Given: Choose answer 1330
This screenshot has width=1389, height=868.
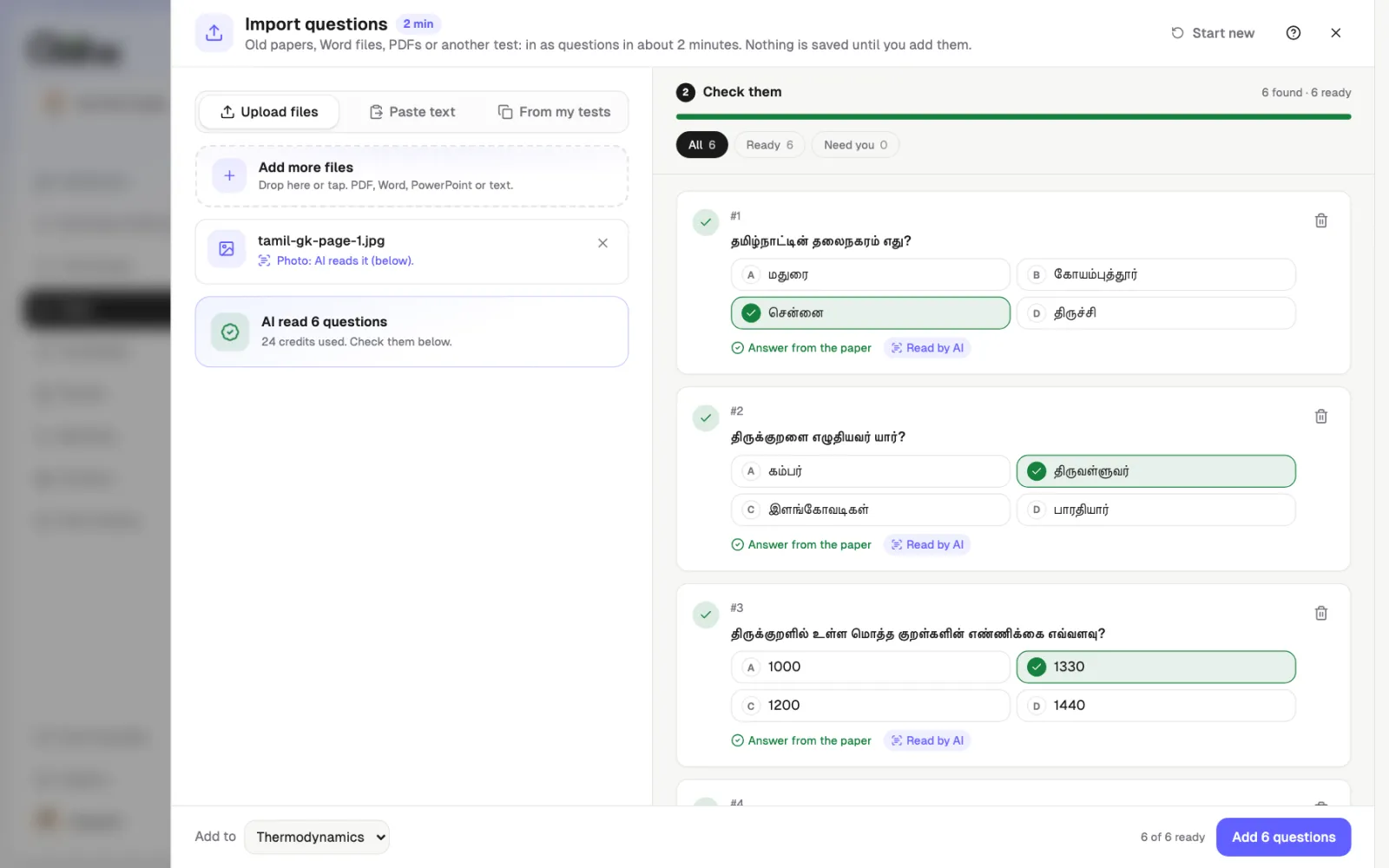Looking at the screenshot, I should [1155, 667].
